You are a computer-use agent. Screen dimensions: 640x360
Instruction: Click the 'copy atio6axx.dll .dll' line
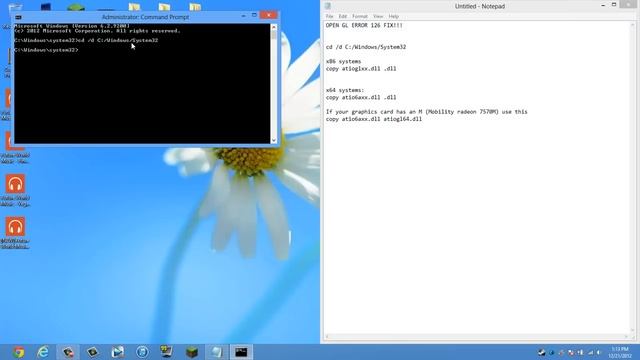[x=361, y=98]
